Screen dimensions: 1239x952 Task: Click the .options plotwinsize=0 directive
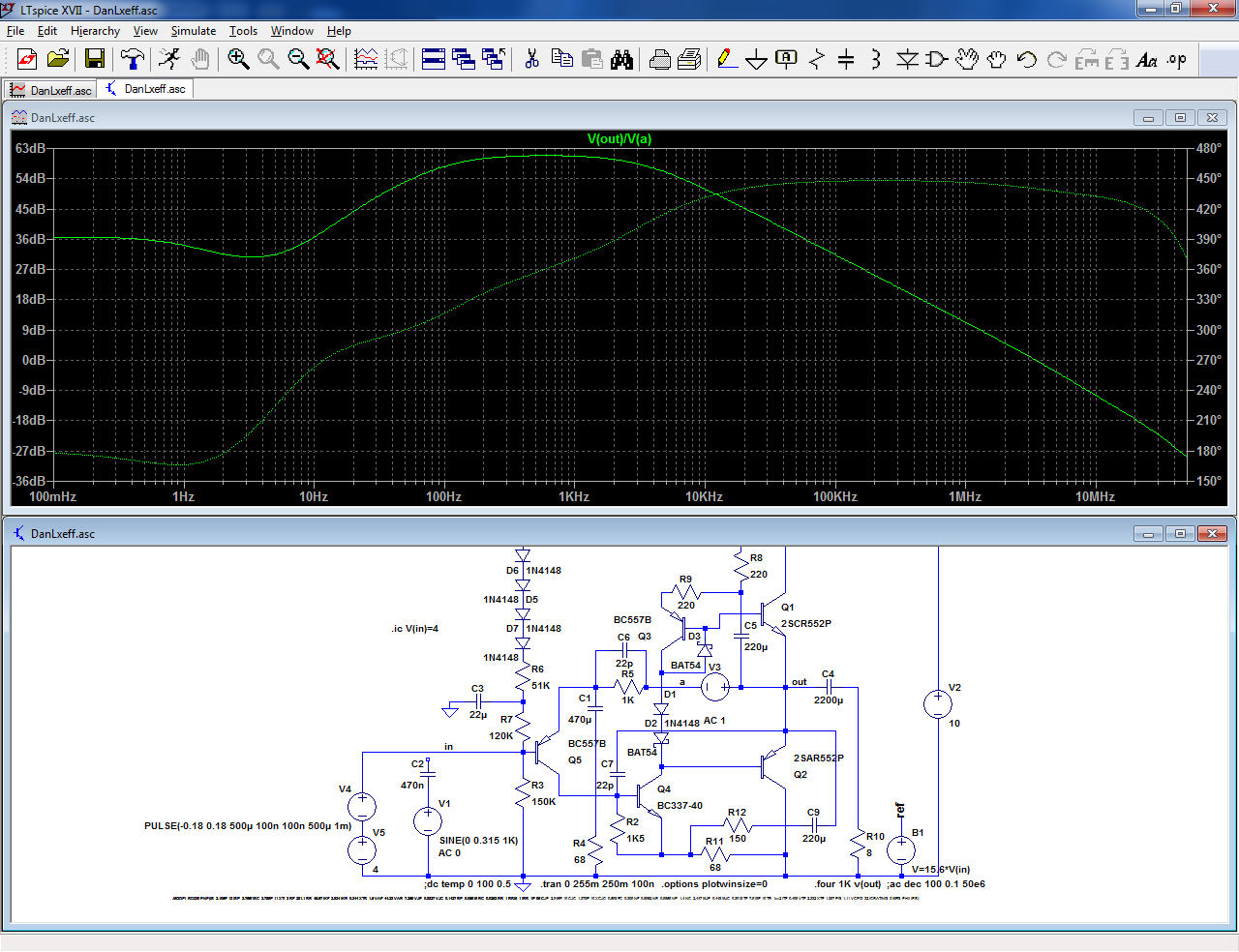coord(714,884)
